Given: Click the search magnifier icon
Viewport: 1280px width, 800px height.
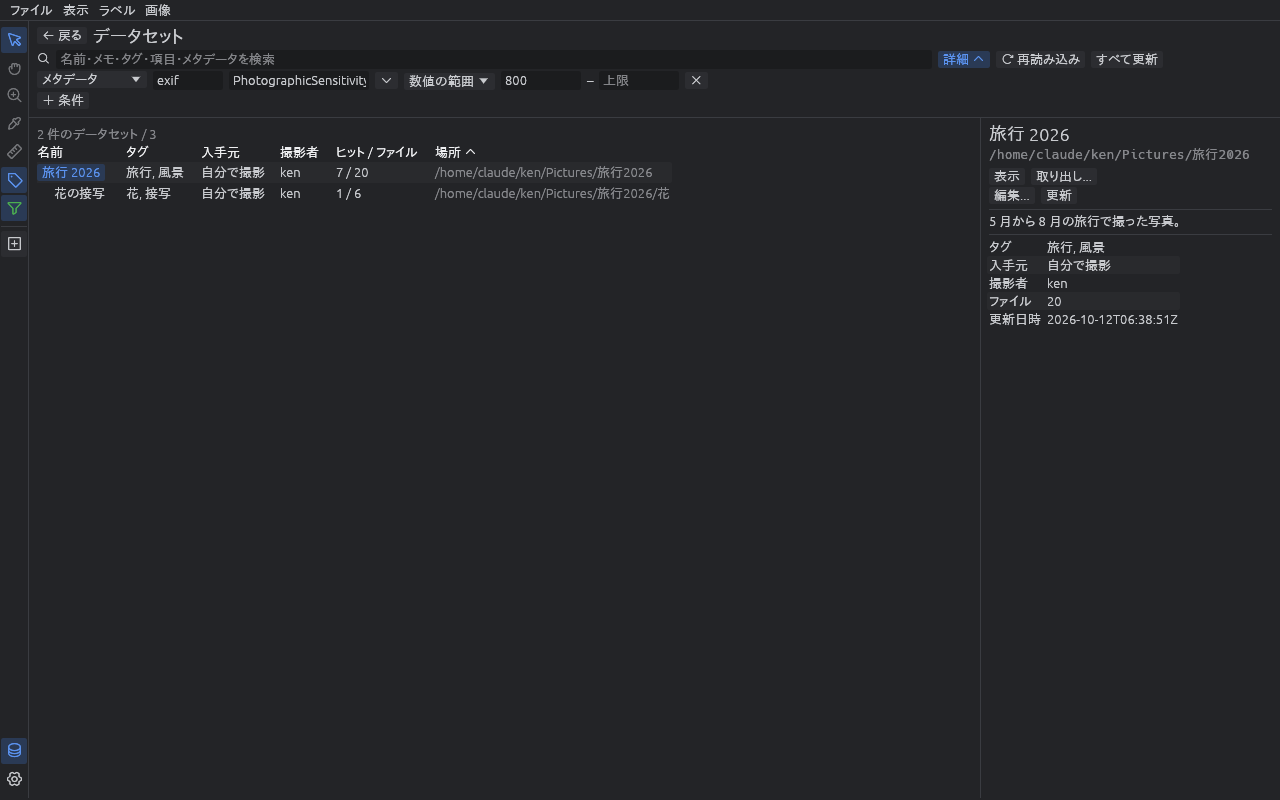Looking at the screenshot, I should (44, 59).
